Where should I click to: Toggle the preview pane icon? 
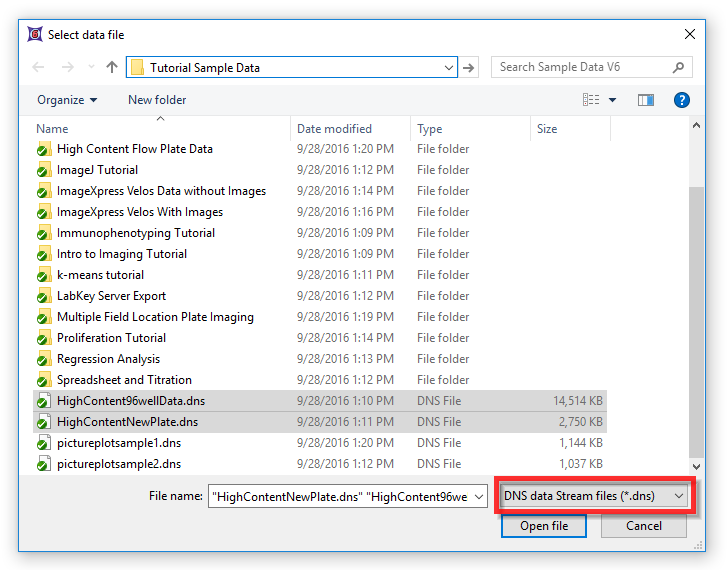tap(646, 100)
